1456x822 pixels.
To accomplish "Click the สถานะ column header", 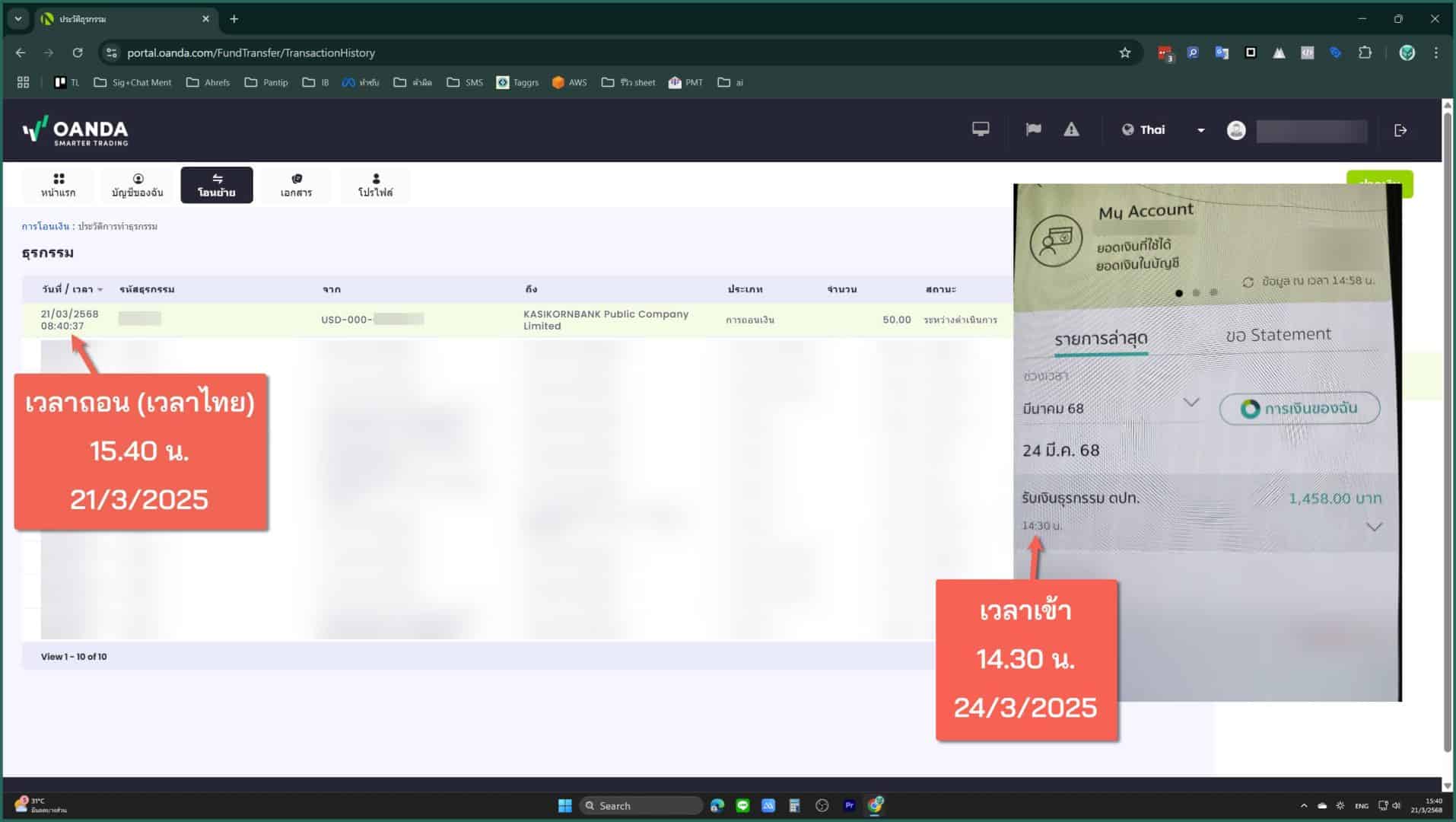I will (941, 289).
